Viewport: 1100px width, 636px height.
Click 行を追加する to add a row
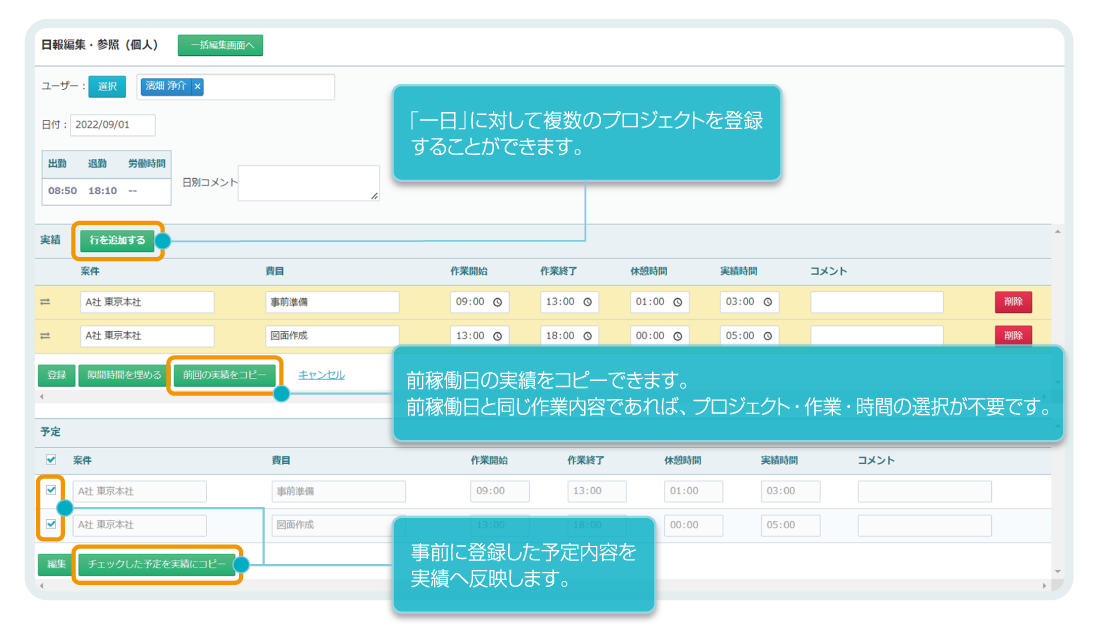pyautogui.click(x=118, y=241)
